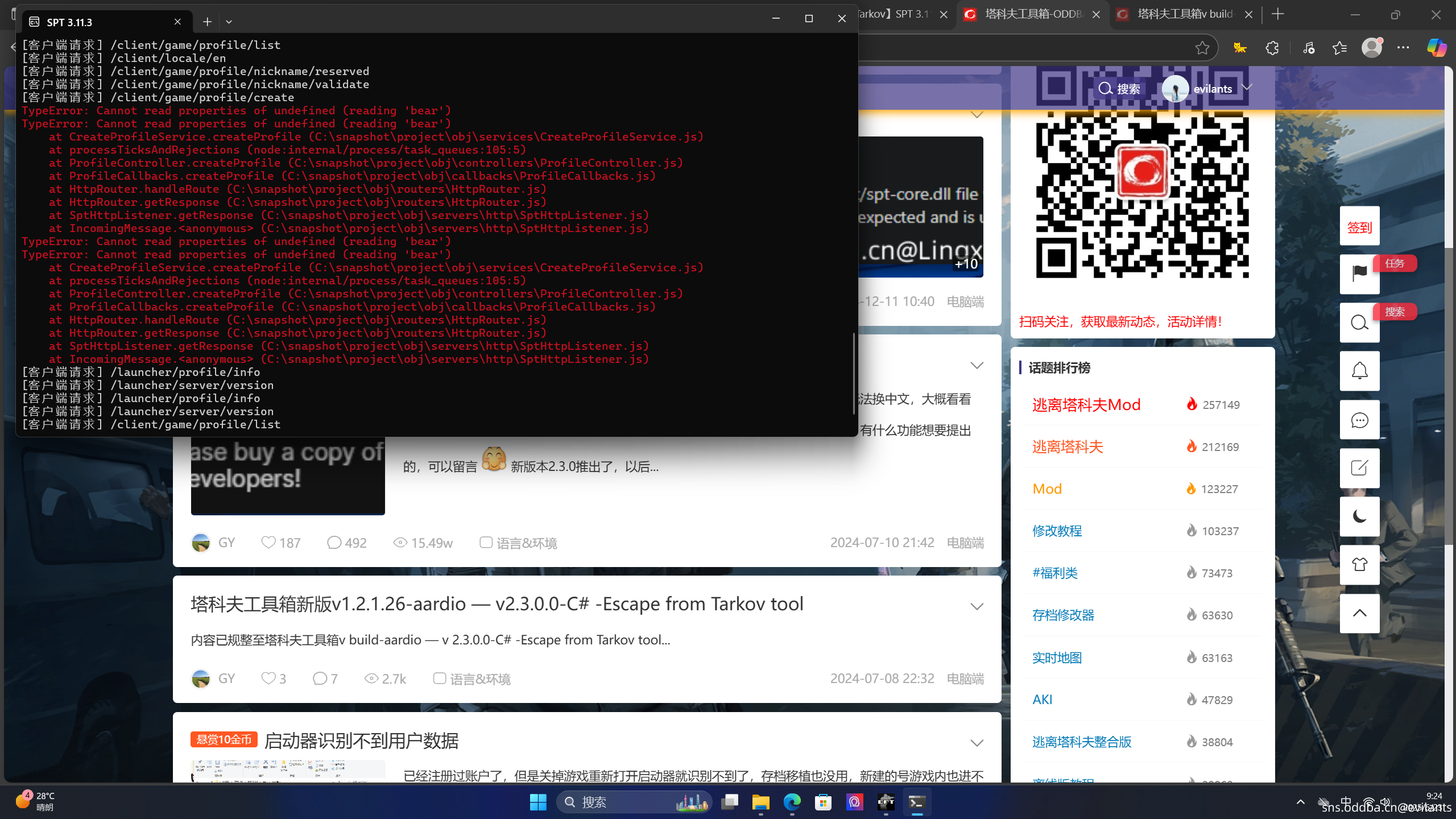Open GY author avatar on 187-likes post
The image size is (1456, 819).
pyautogui.click(x=201, y=543)
